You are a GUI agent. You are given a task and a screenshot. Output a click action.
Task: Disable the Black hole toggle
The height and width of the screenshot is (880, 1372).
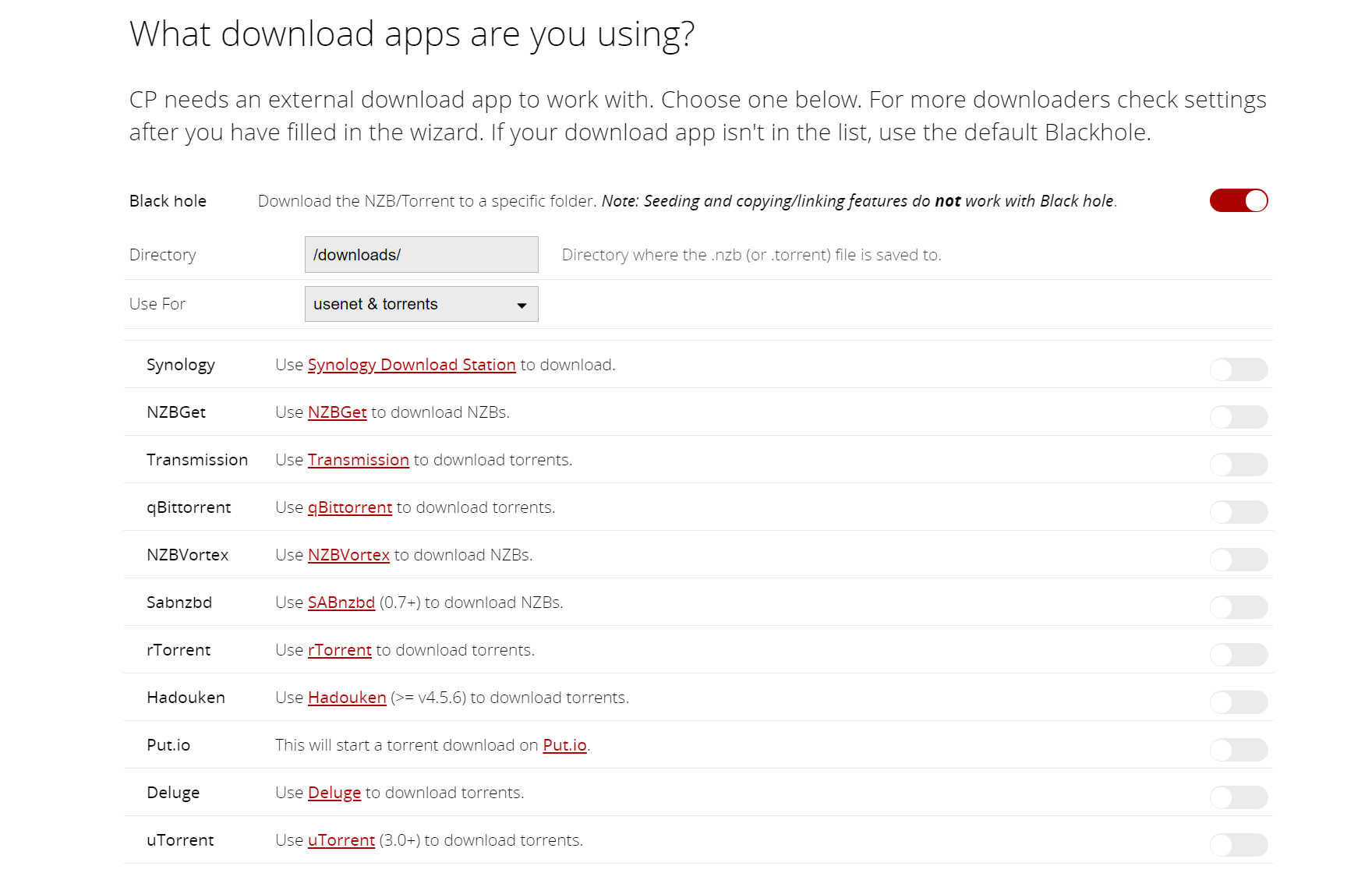[1239, 200]
